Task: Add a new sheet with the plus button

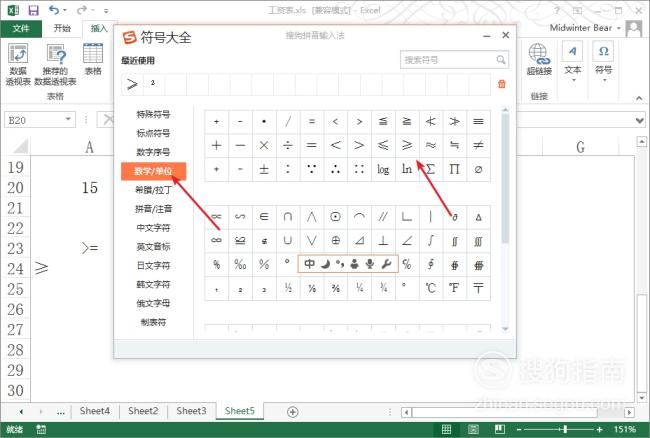Action: [x=293, y=412]
